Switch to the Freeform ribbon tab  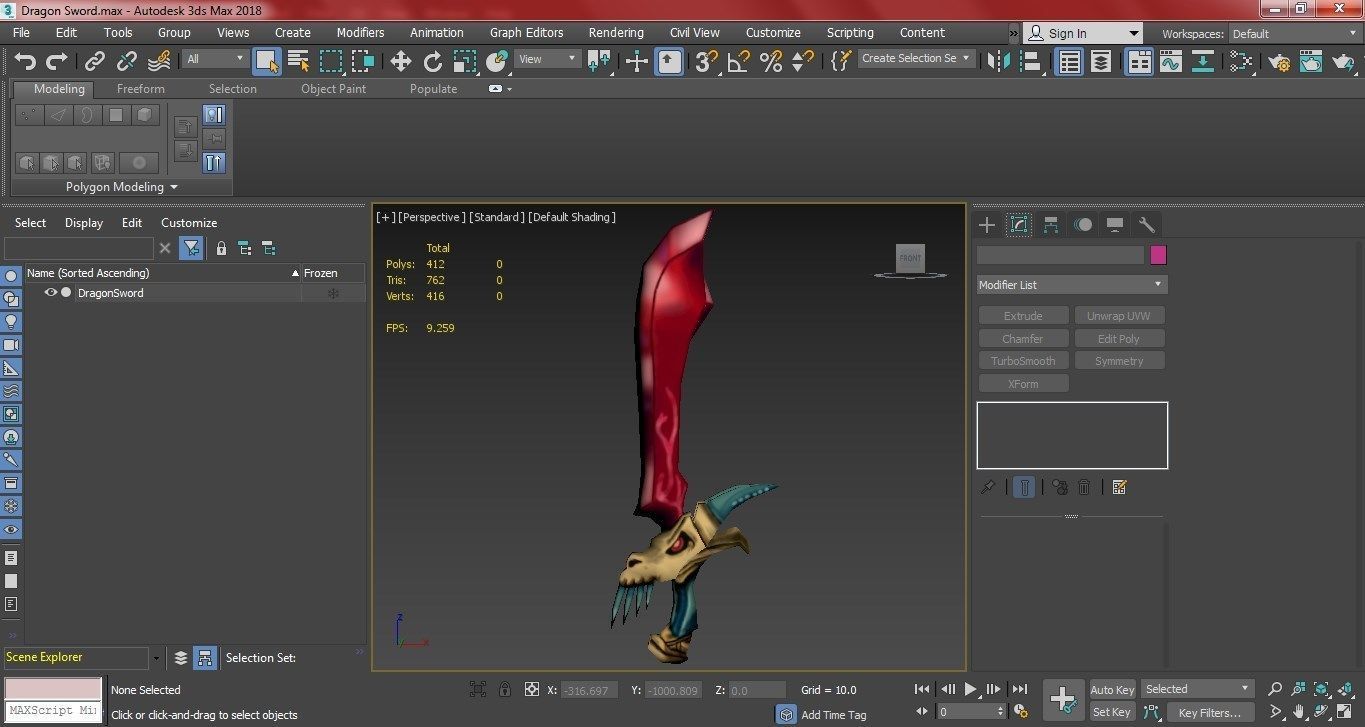pyautogui.click(x=141, y=89)
